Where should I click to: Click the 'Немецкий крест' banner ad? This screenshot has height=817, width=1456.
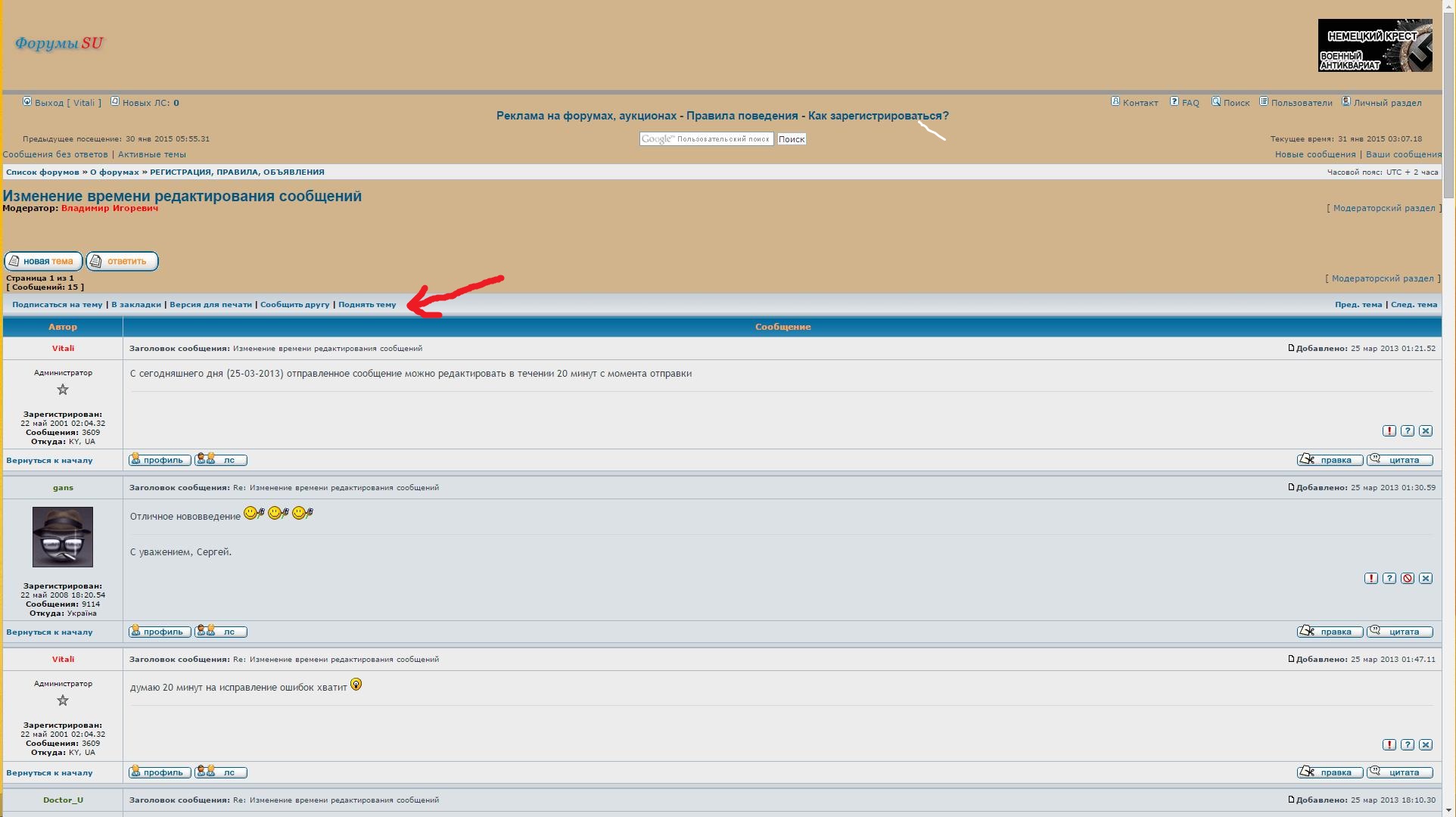pyautogui.click(x=1374, y=45)
